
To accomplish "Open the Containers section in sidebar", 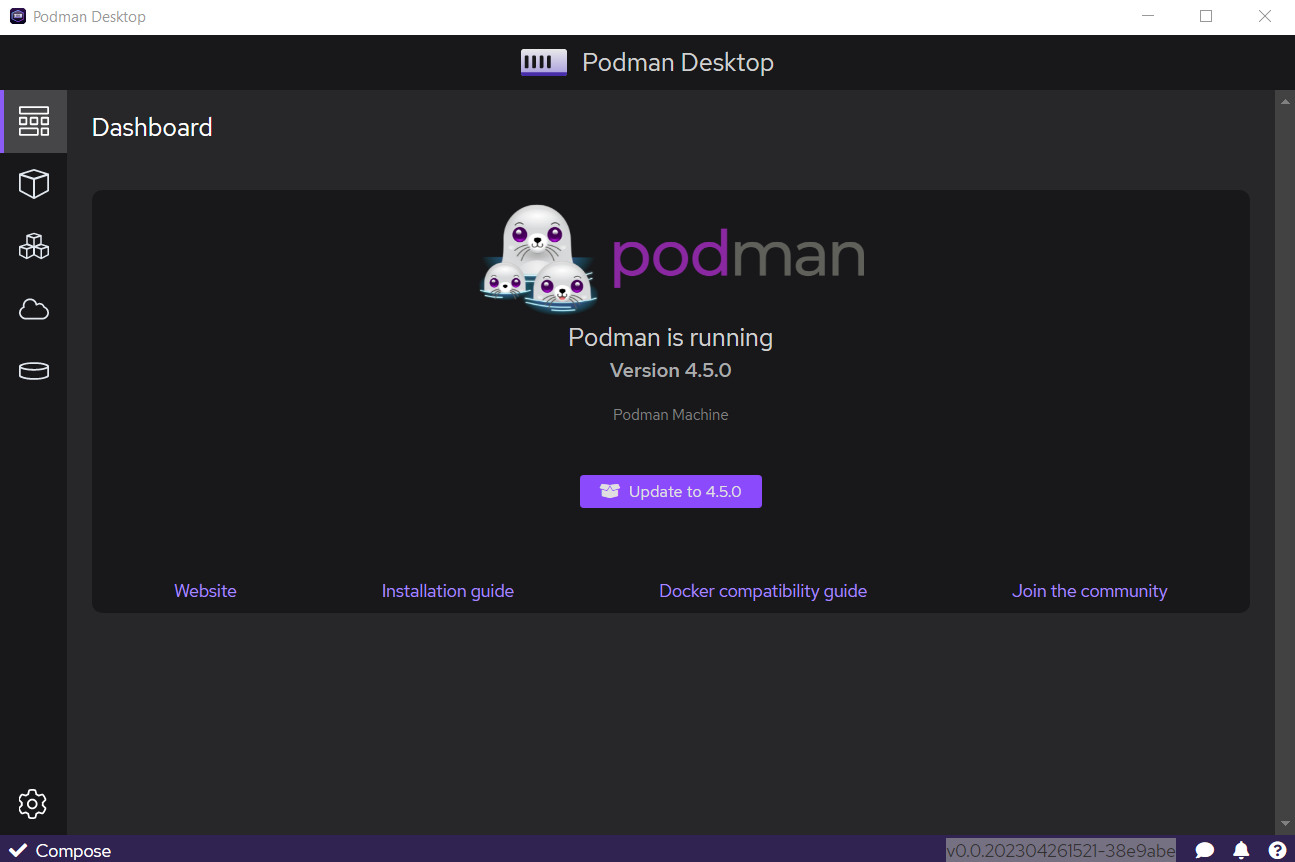I will point(34,184).
